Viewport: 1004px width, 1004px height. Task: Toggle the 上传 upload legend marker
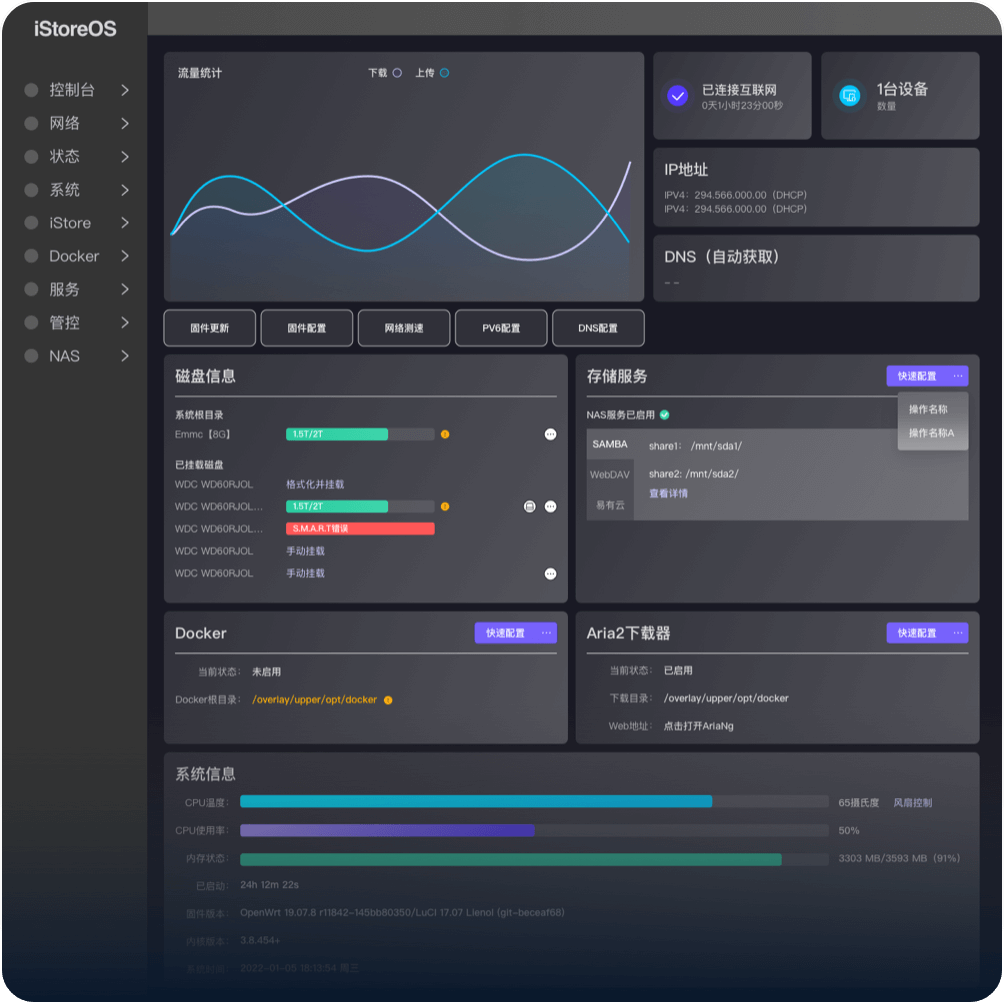pyautogui.click(x=444, y=73)
